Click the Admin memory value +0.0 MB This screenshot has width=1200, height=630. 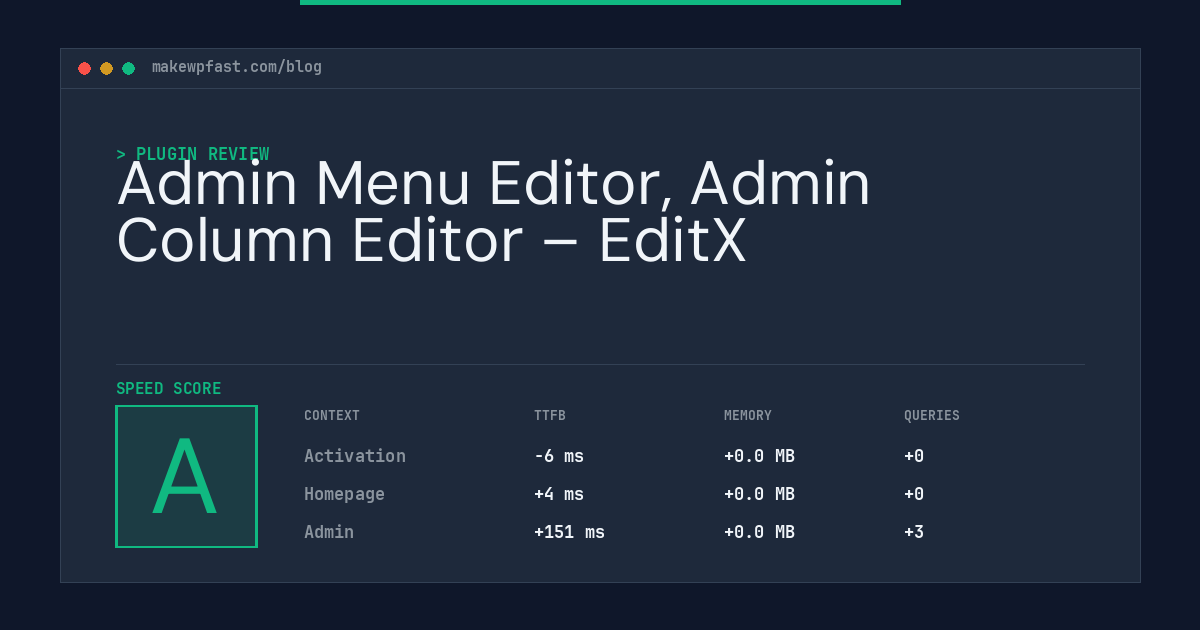click(x=759, y=532)
